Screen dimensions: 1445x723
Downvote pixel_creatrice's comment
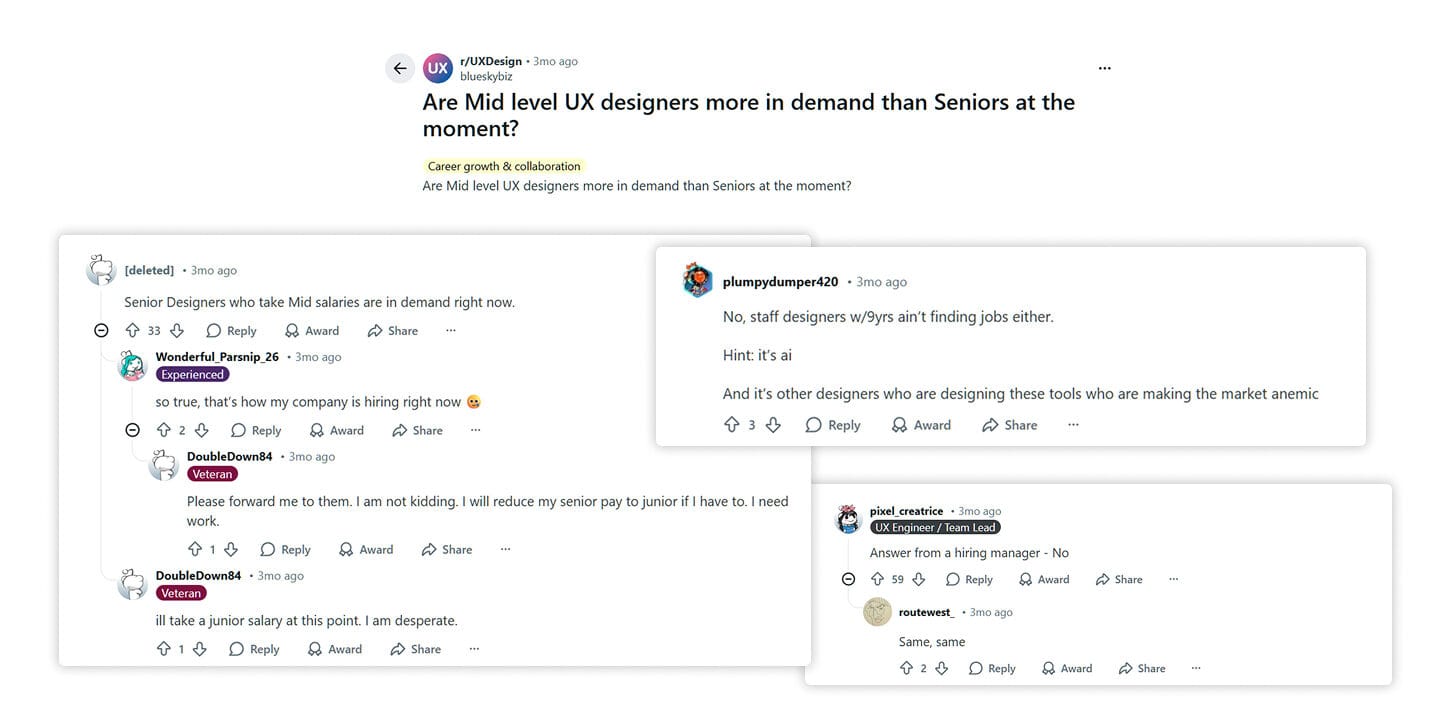pos(919,579)
